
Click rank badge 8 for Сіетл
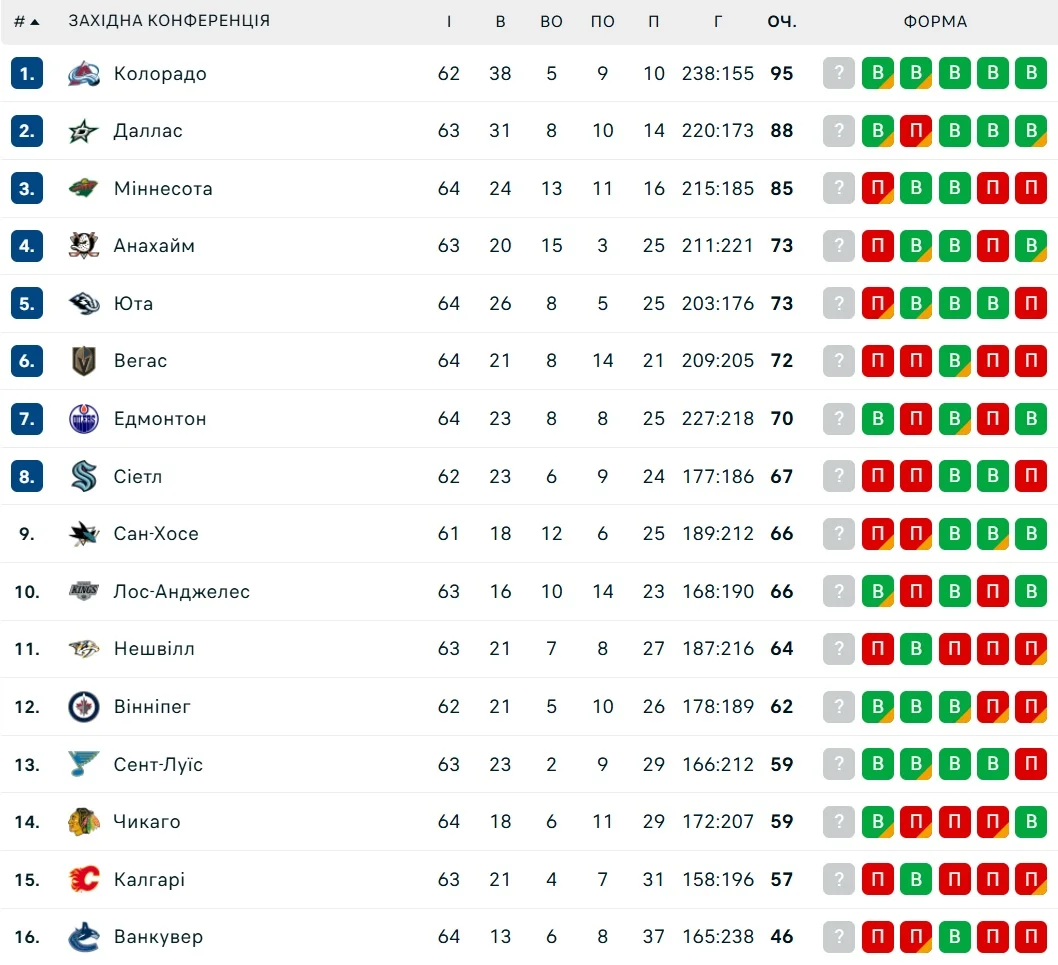pos(27,477)
